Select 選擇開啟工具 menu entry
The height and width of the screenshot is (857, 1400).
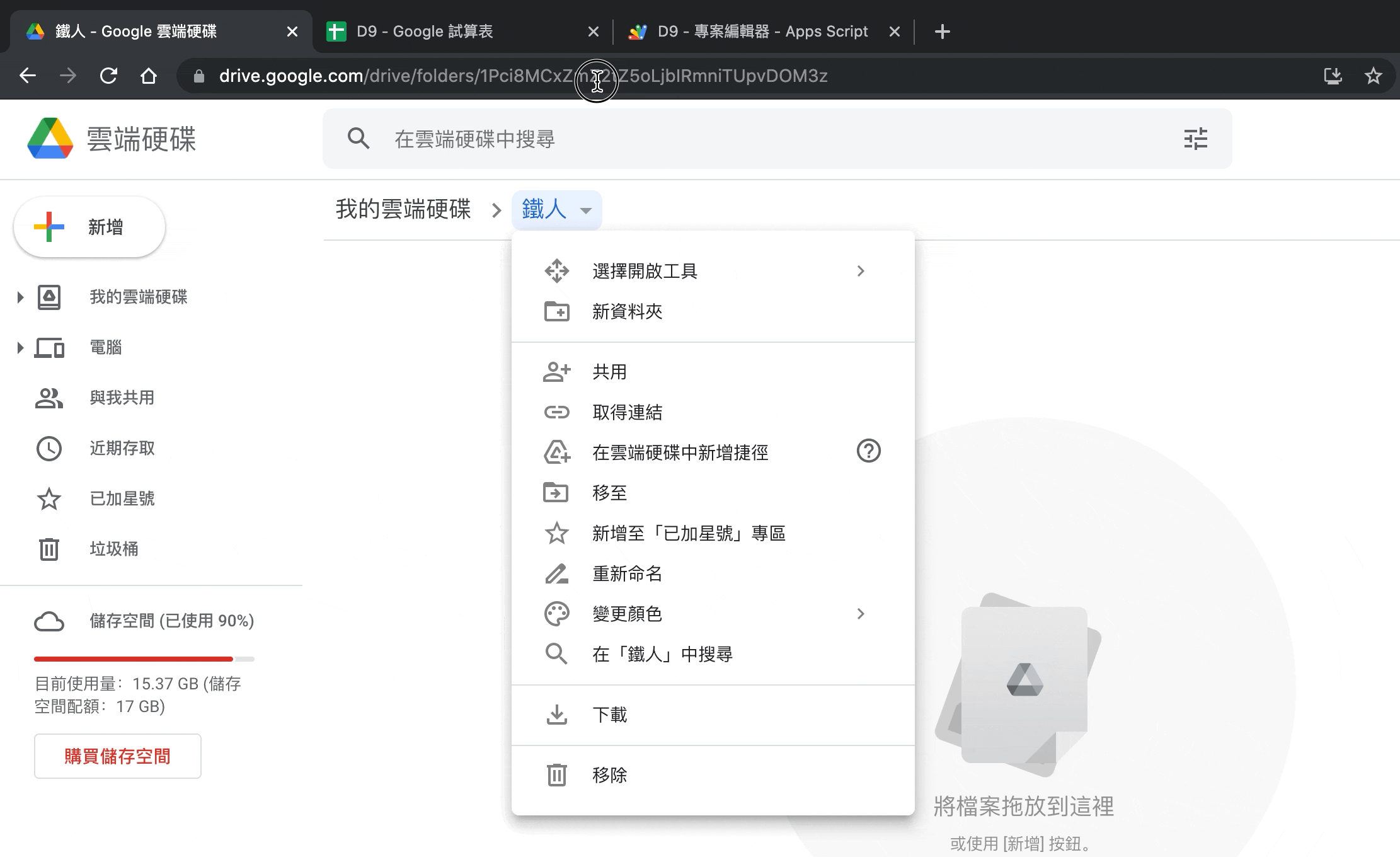713,271
